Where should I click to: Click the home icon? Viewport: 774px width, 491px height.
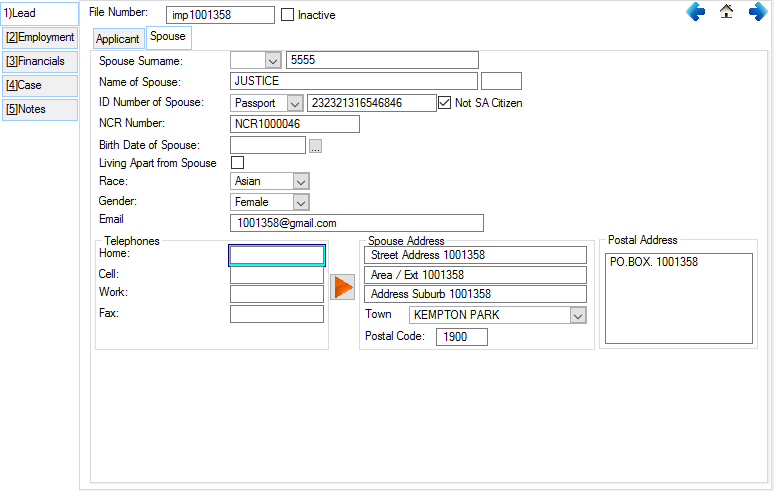point(727,12)
